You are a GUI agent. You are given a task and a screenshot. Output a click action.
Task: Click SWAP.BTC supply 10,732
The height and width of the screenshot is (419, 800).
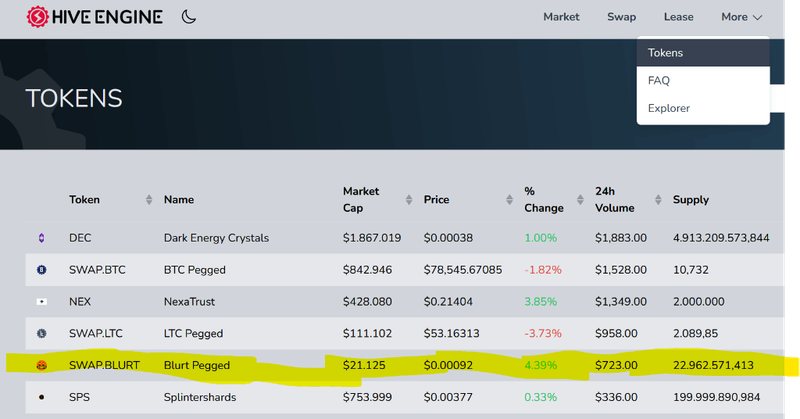691,269
